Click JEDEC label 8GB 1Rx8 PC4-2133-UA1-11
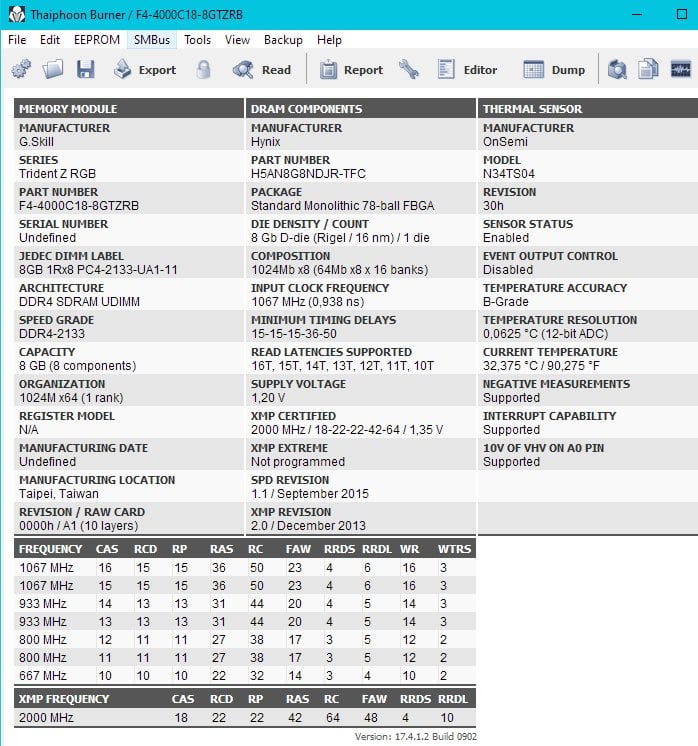 click(x=98, y=270)
